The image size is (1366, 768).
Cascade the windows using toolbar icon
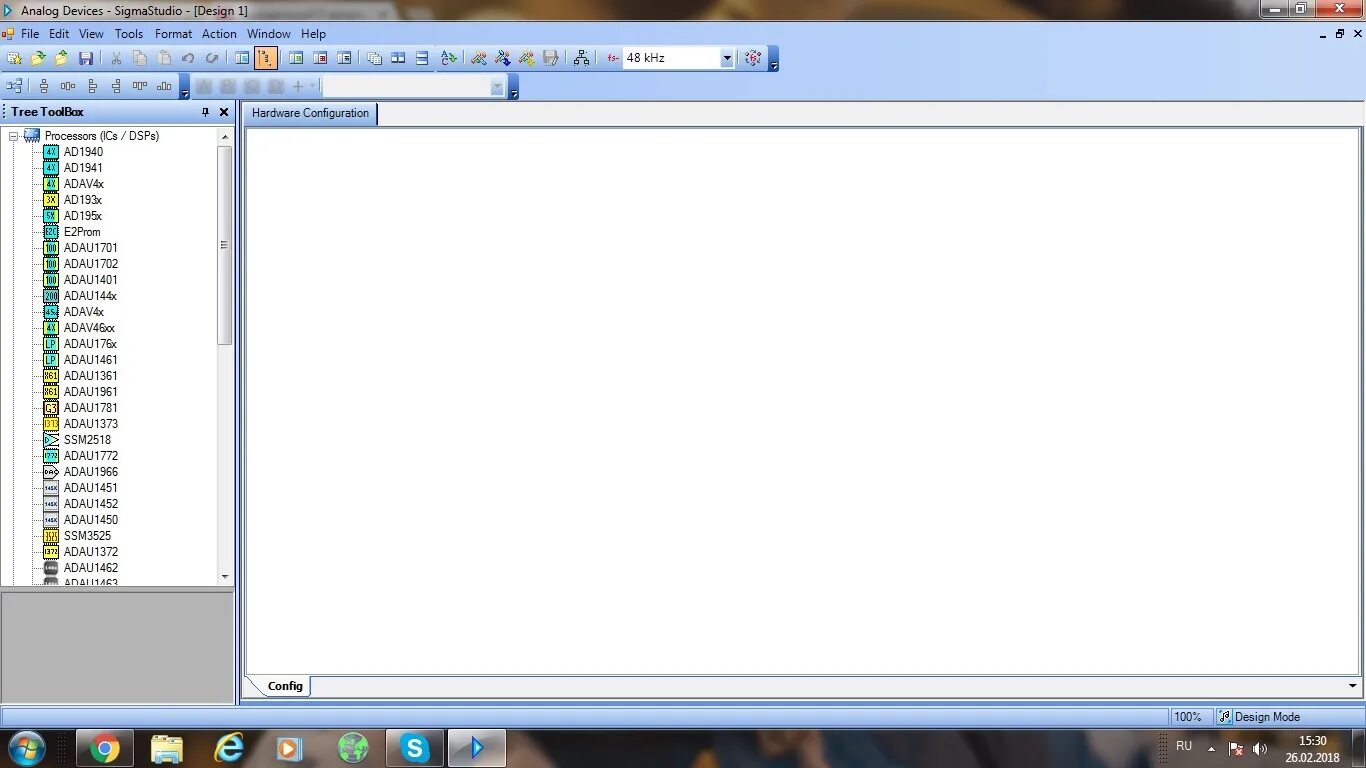374,58
